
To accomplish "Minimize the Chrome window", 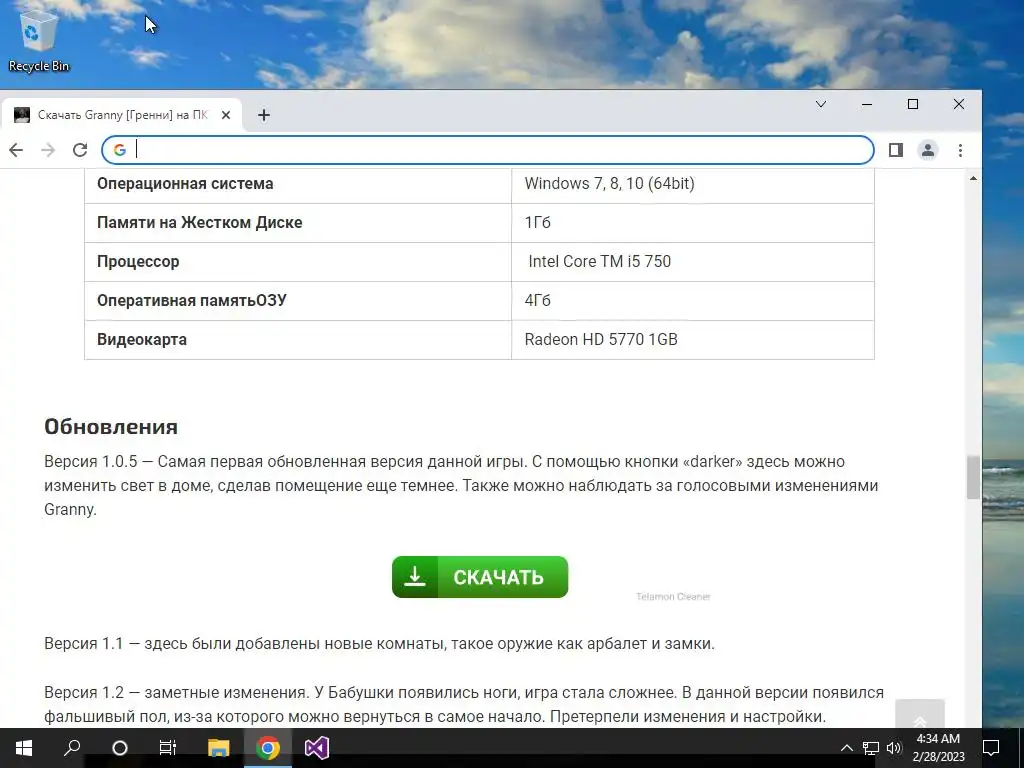I will point(867,104).
